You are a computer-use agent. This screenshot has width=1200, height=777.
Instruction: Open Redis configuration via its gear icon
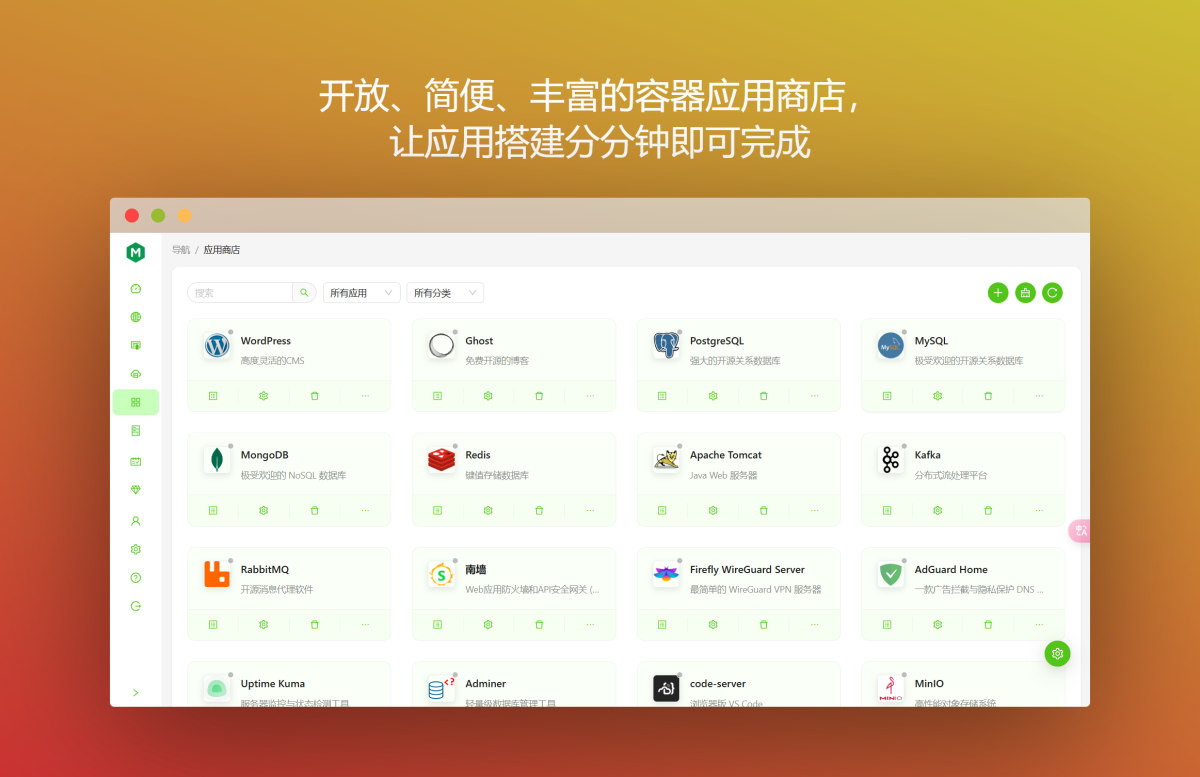[487, 510]
